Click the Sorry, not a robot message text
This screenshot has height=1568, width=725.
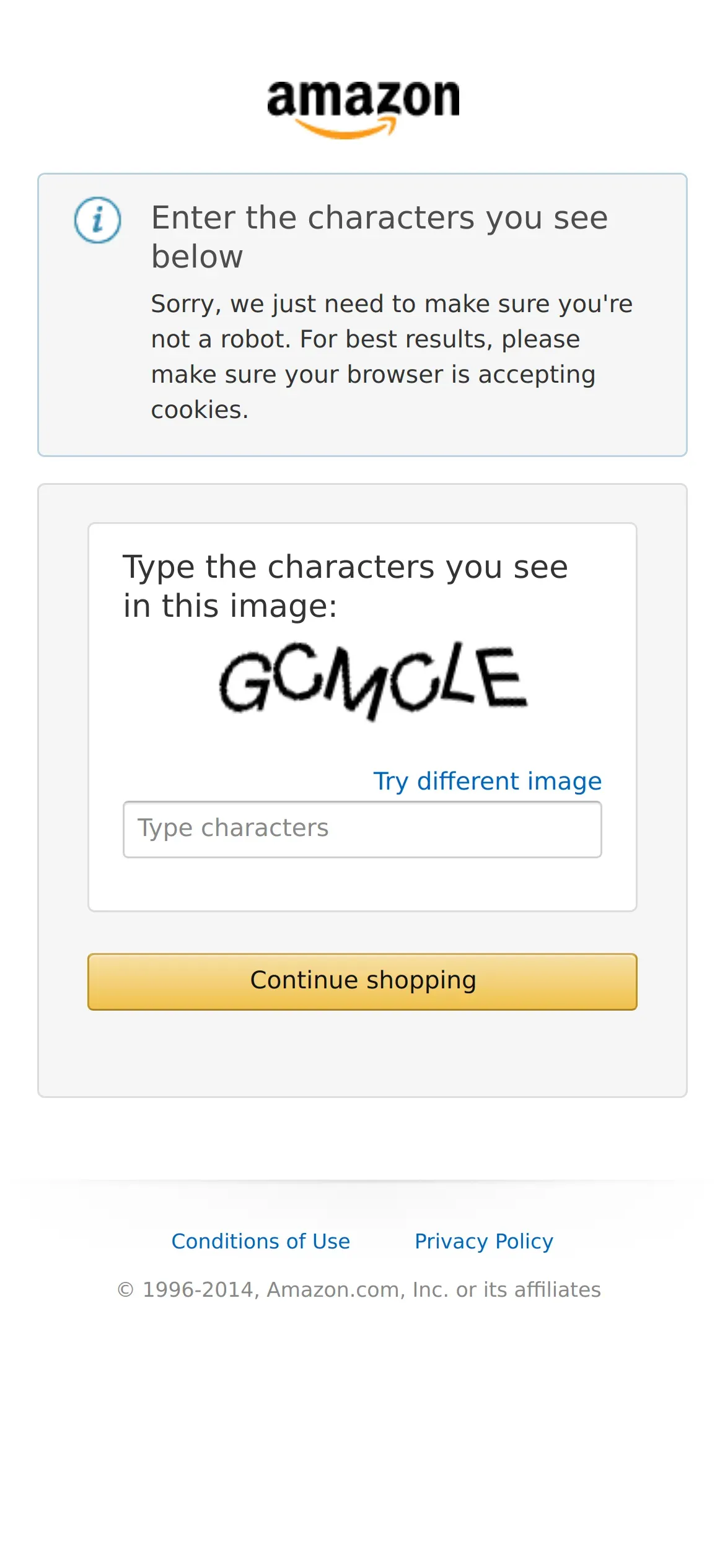[x=392, y=356]
